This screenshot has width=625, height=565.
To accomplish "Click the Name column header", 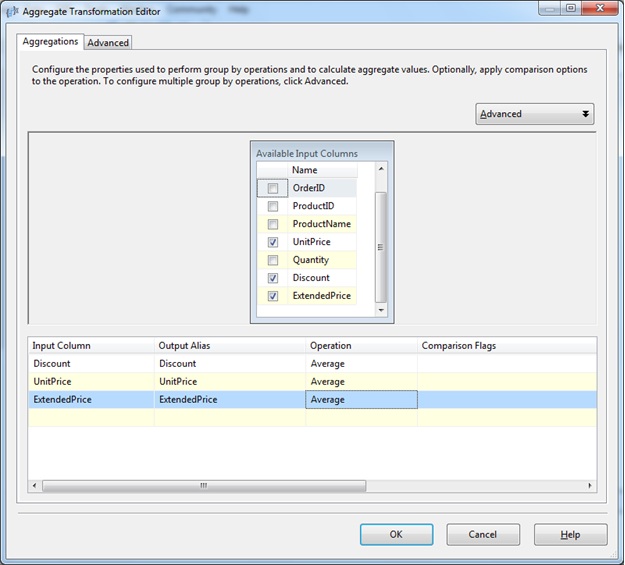I will pyautogui.click(x=322, y=170).
